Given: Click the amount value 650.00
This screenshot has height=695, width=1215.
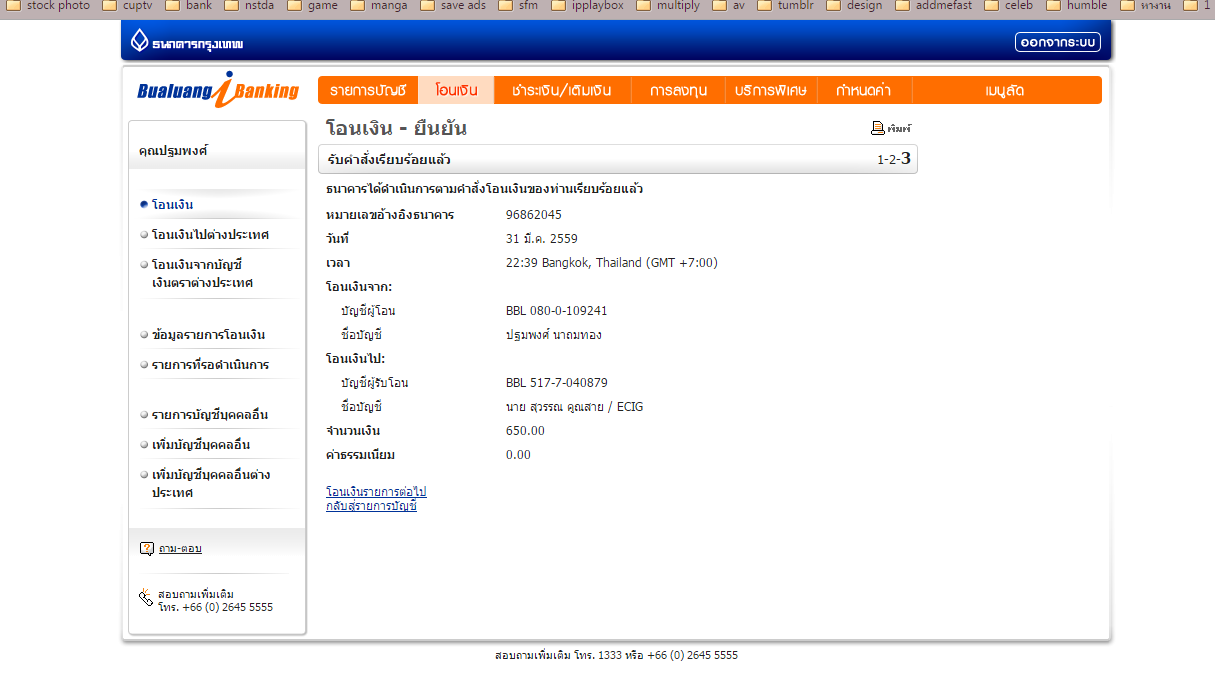Looking at the screenshot, I should click(526, 431).
